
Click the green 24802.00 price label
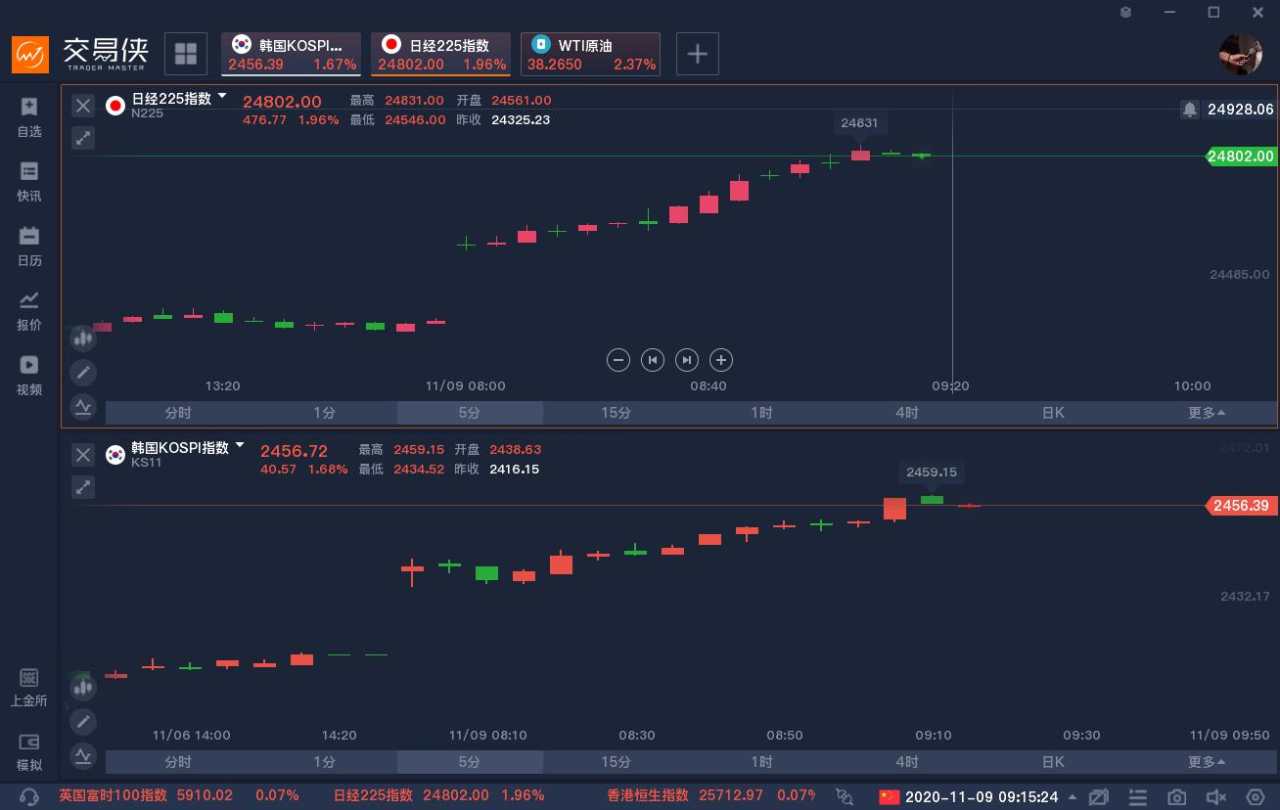(1240, 156)
